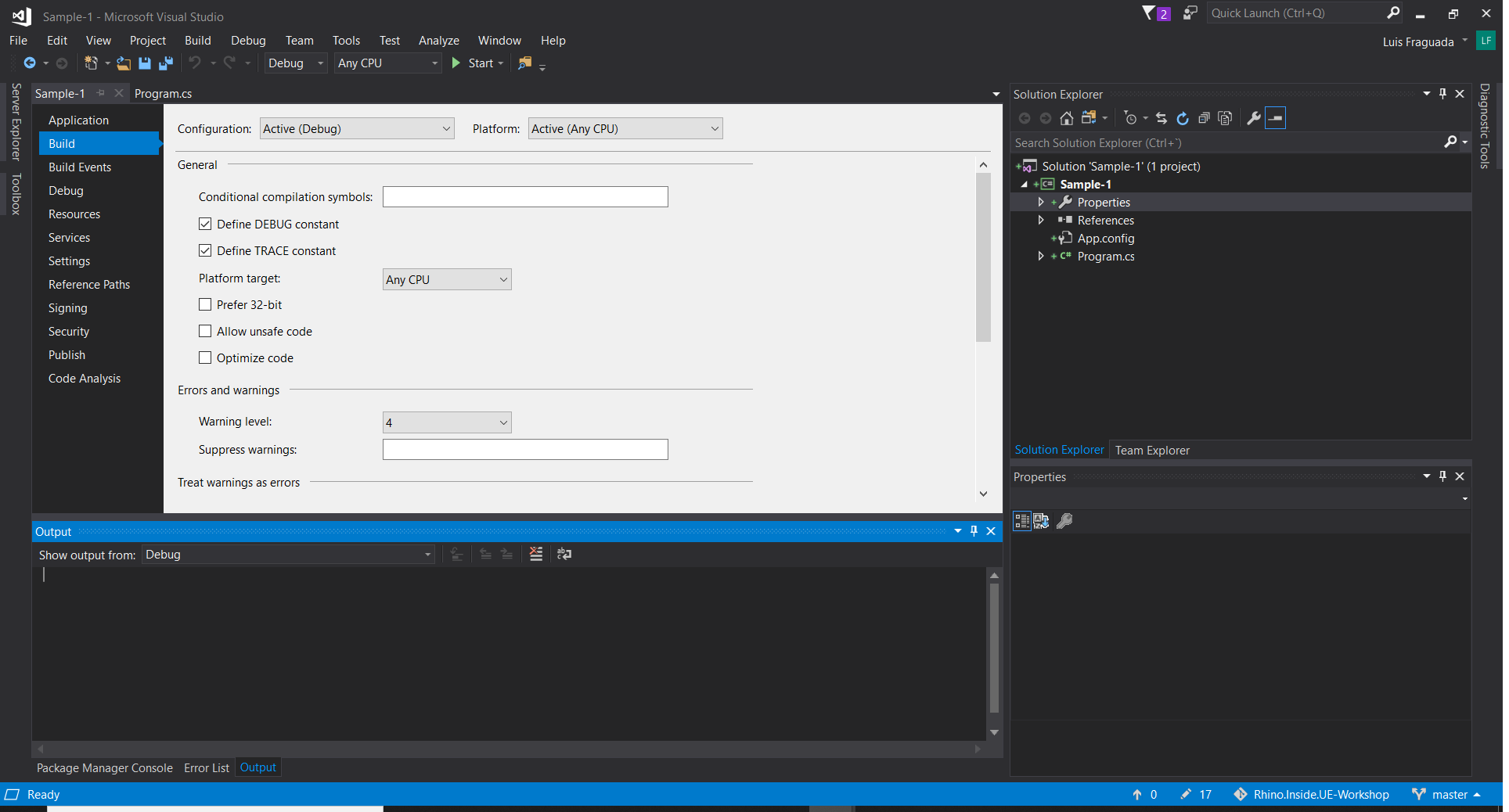Click the Navigate Backward arrow icon

[30, 63]
